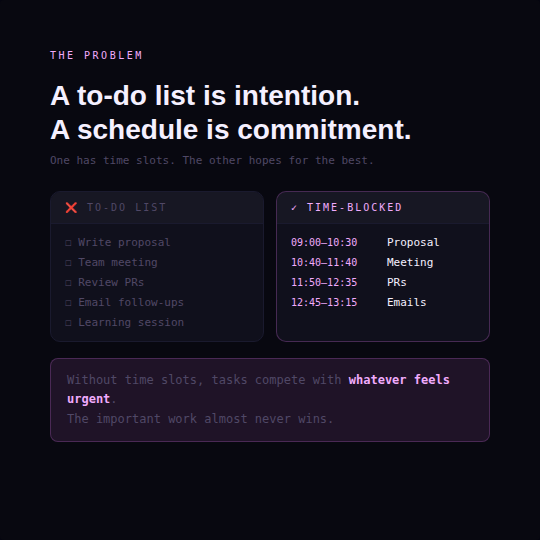Open the Meeting schedule entry

[410, 262]
